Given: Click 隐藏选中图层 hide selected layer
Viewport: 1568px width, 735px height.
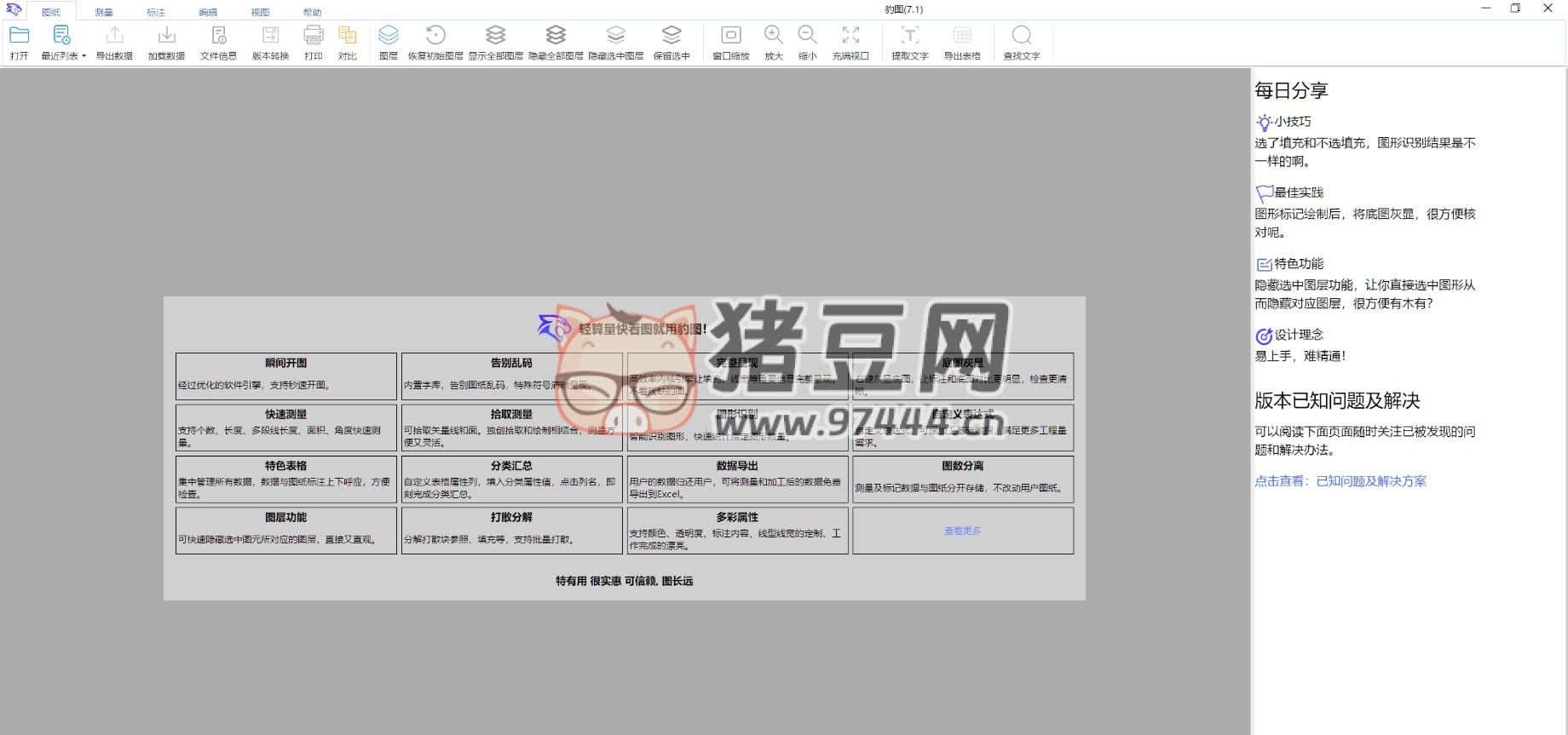Looking at the screenshot, I should point(615,36).
